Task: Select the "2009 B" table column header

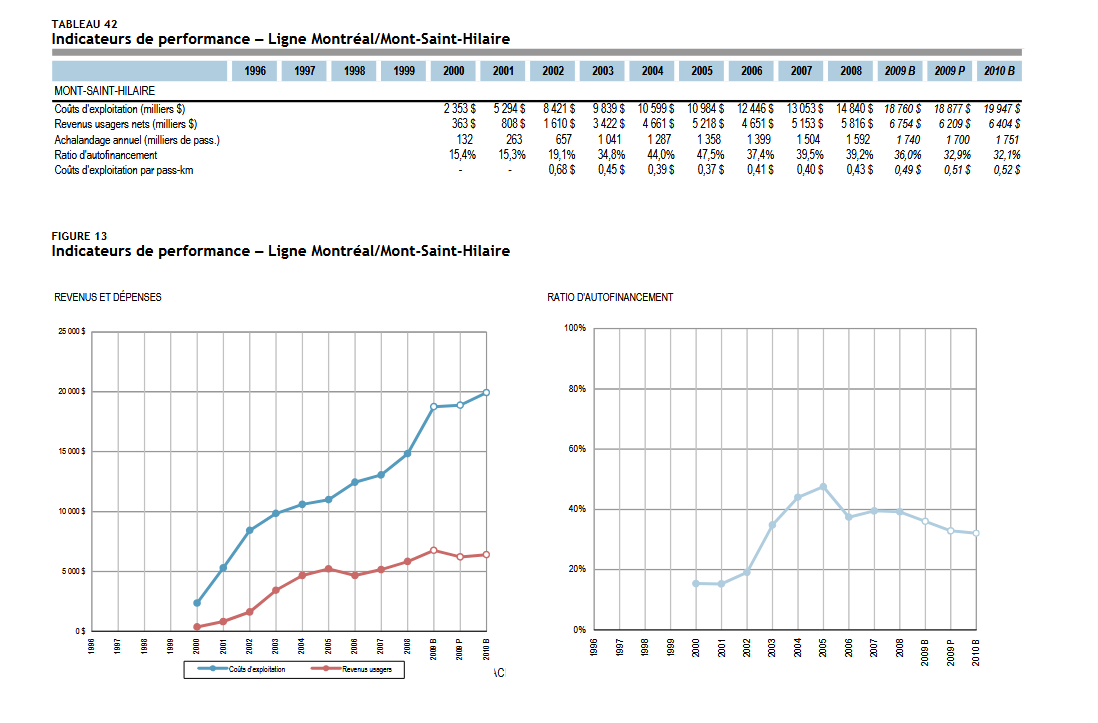Action: [x=900, y=71]
